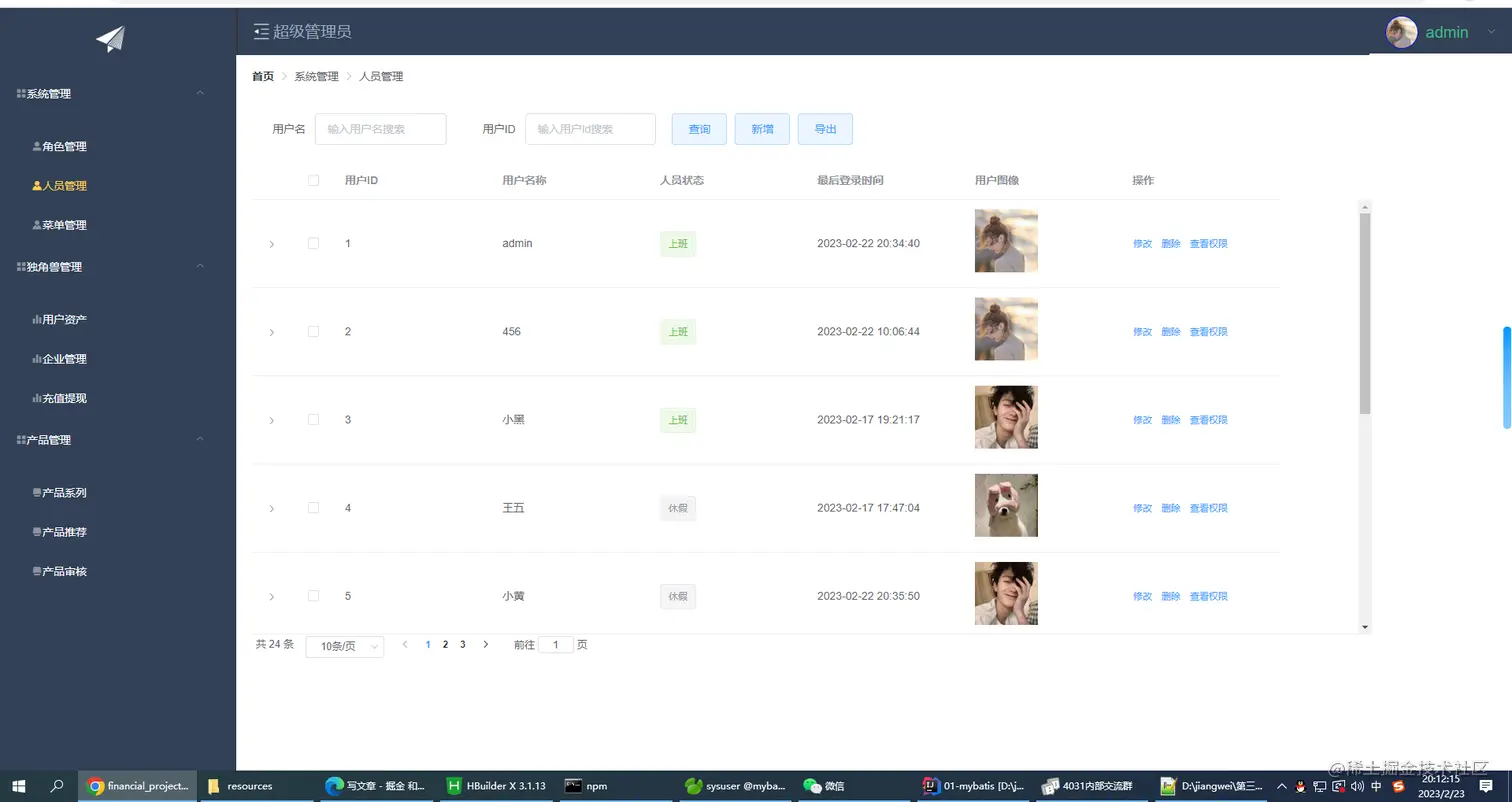Open the Edge 写文章 taskbar item
Image resolution: width=1512 pixels, height=802 pixels.
[x=375, y=786]
